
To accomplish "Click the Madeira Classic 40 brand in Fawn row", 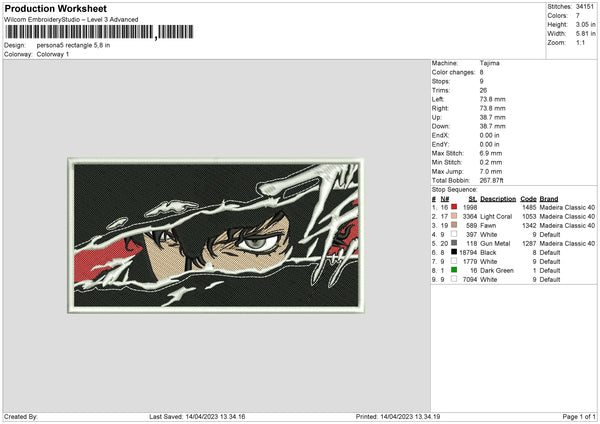I will [567, 225].
